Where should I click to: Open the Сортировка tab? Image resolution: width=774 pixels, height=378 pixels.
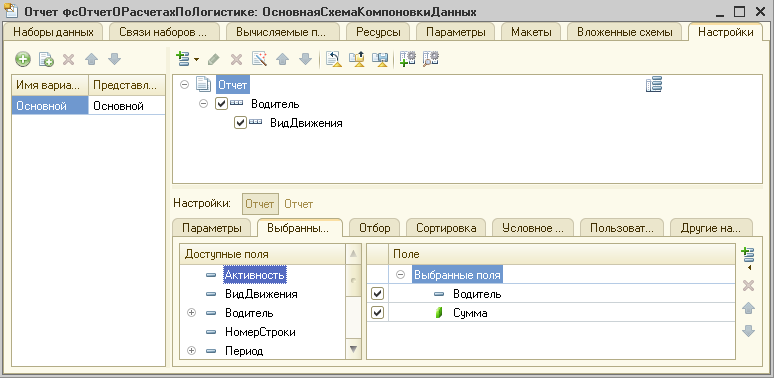[x=446, y=228]
